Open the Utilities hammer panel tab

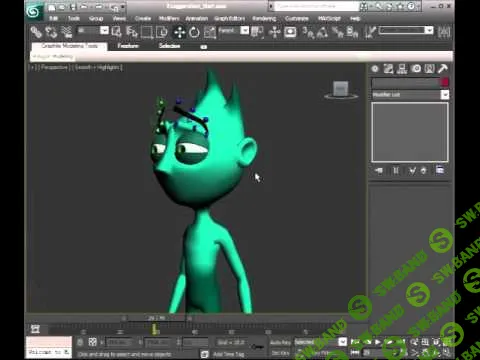[443, 69]
